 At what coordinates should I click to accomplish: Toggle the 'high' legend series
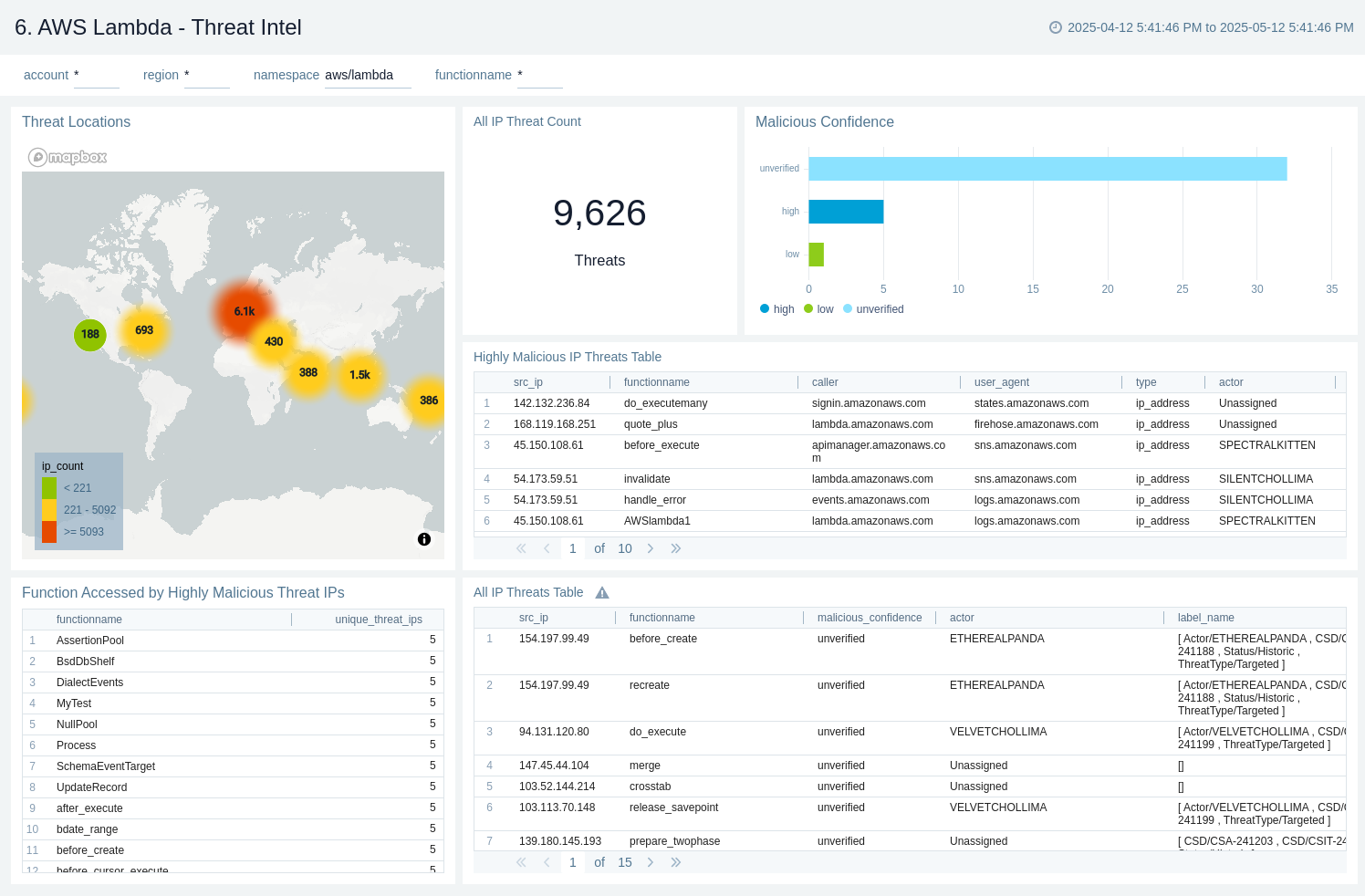pos(776,309)
